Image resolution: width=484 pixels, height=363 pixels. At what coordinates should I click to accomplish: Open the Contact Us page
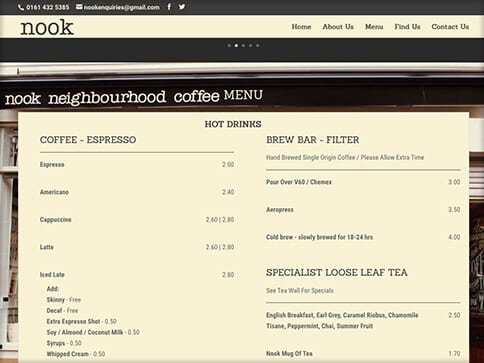(x=450, y=27)
